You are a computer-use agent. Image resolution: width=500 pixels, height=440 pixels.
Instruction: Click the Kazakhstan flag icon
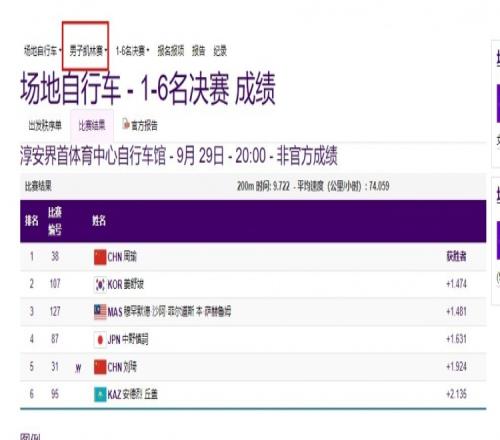(x=100, y=394)
